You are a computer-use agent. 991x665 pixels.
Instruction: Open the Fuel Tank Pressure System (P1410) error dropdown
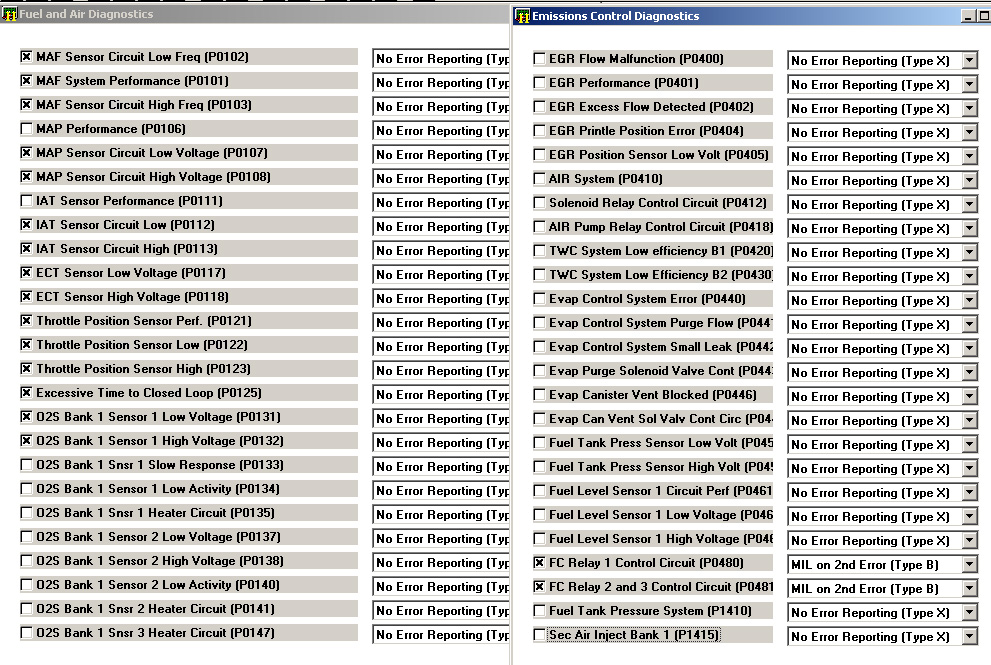click(x=969, y=613)
